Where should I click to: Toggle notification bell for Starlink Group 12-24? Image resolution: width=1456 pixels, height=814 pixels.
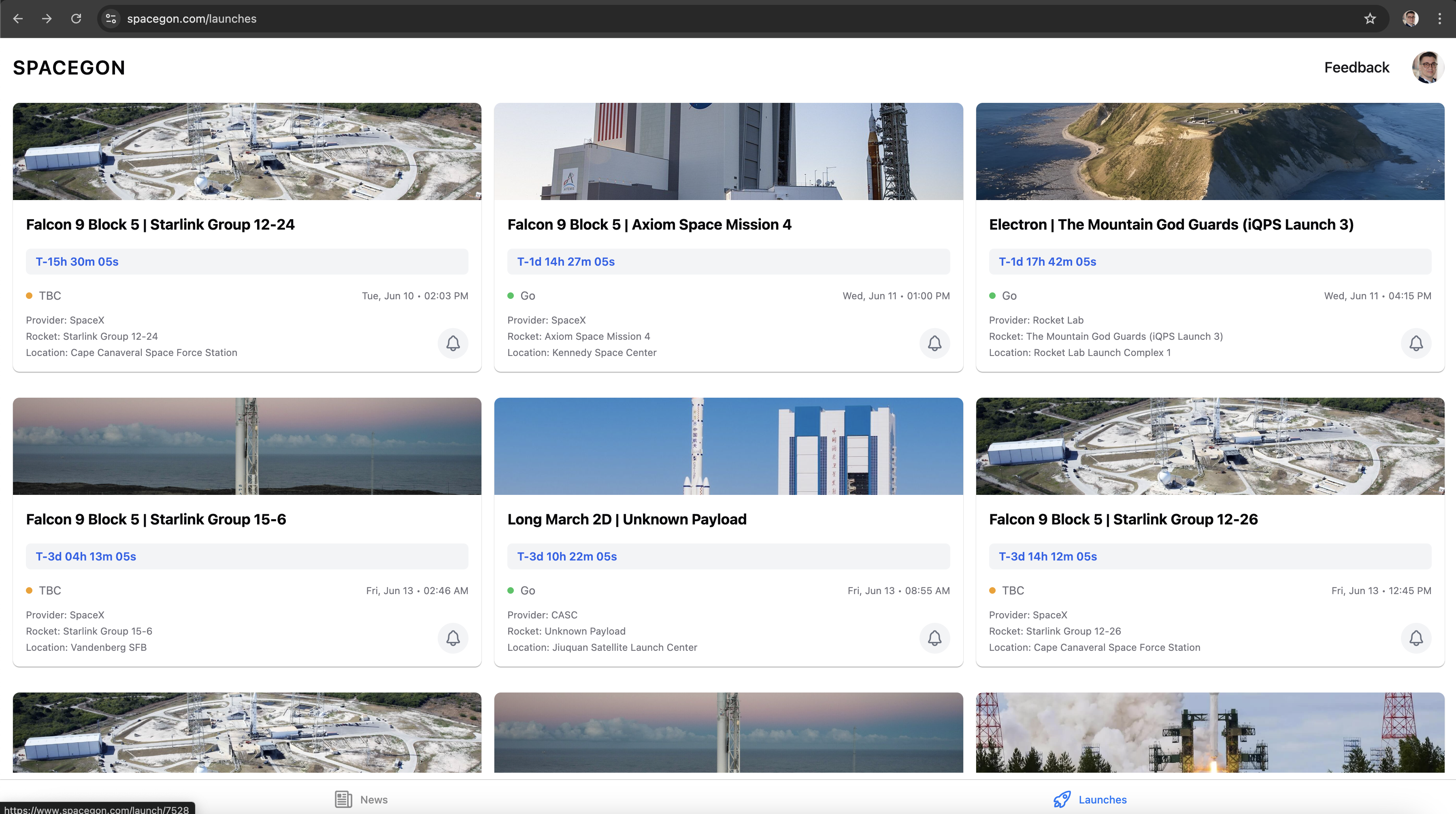pos(453,343)
